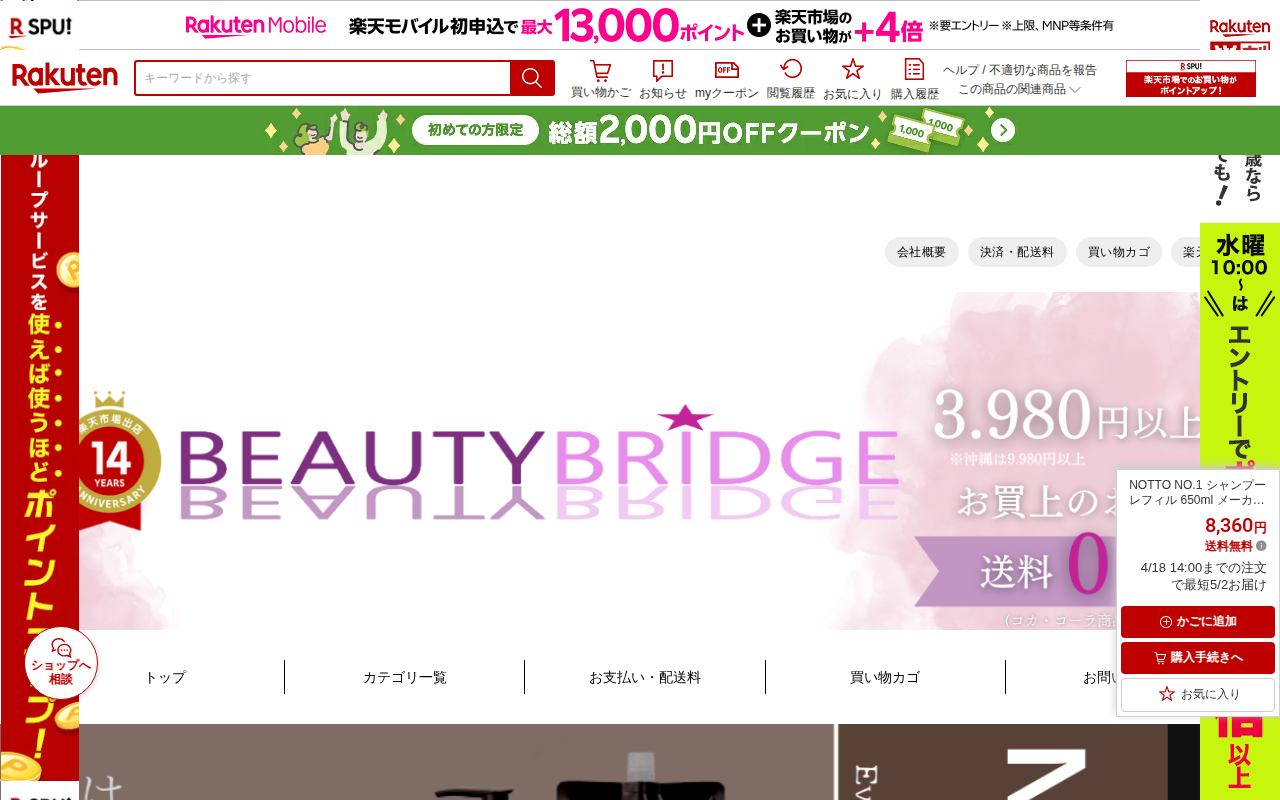Select the お支払い・配送料 navigation tab
The height and width of the screenshot is (800, 1280).
click(x=645, y=677)
